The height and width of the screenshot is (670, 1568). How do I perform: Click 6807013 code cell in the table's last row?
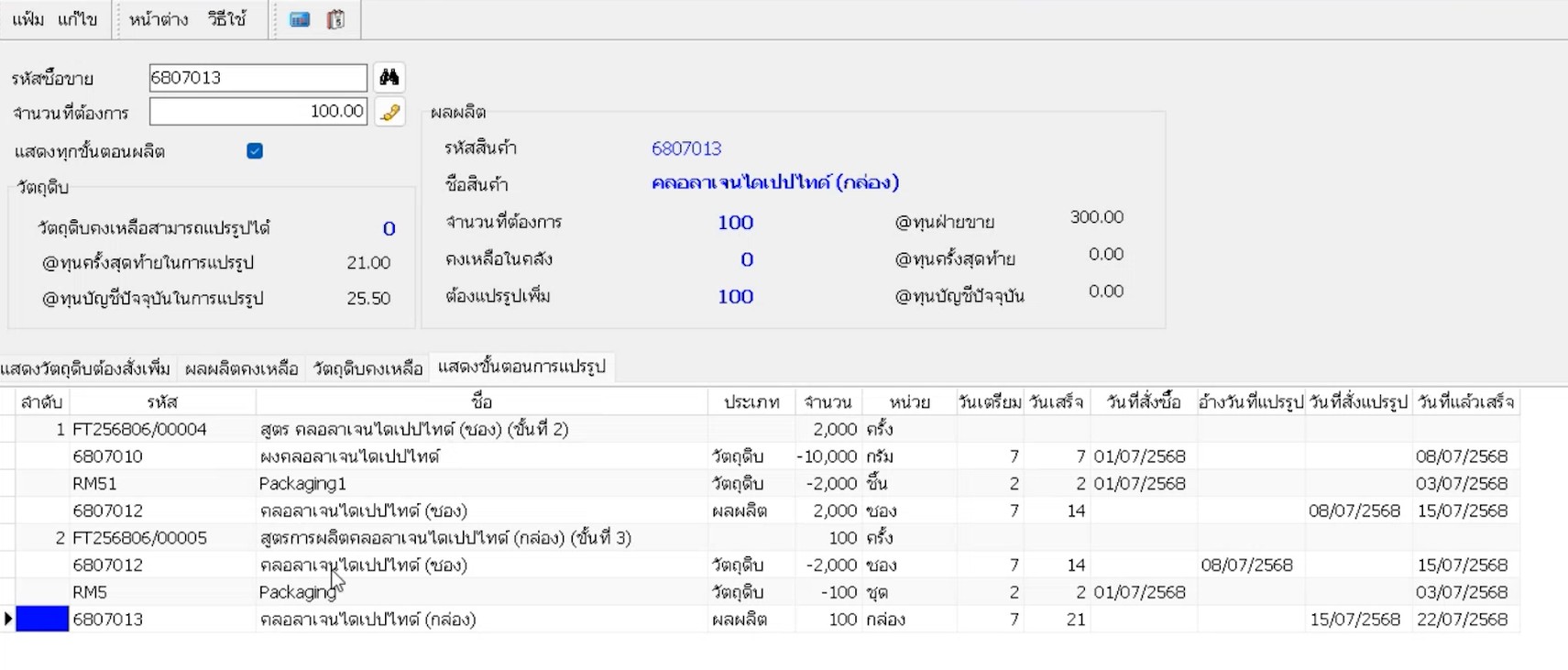tap(162, 620)
